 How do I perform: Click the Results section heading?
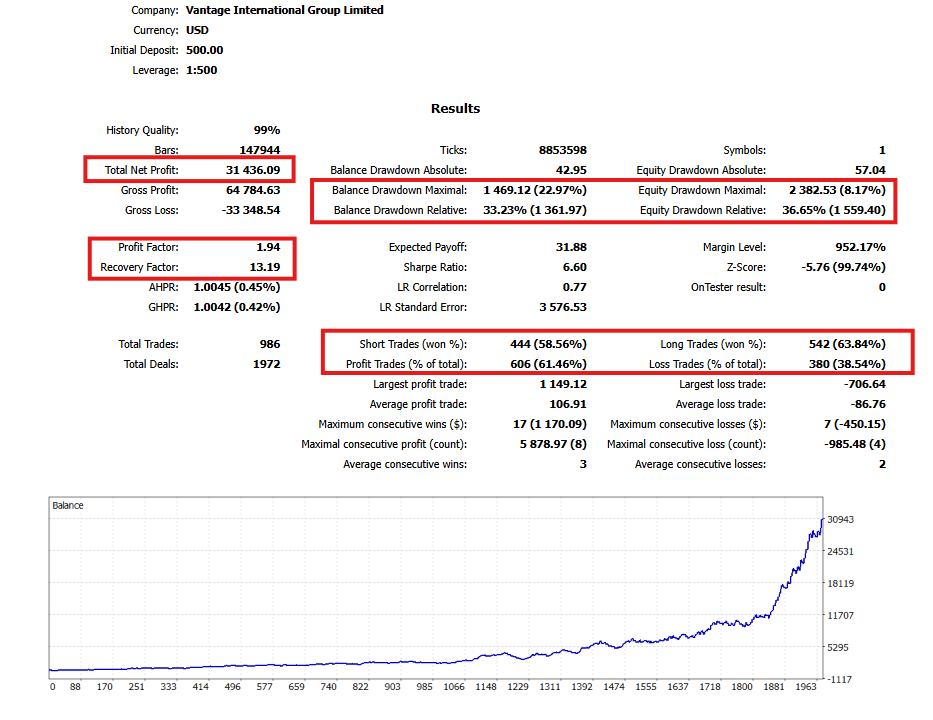[455, 108]
